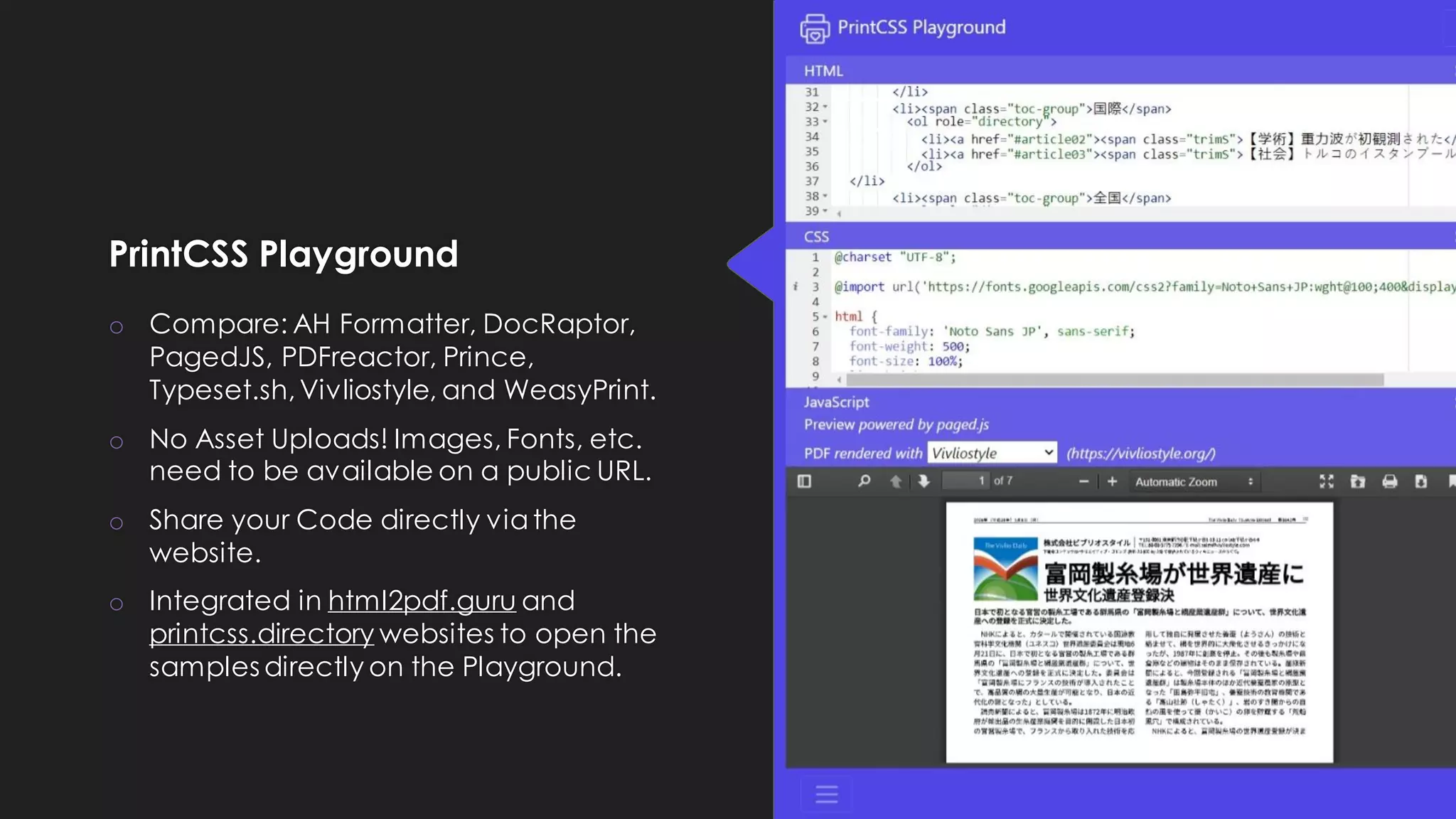
Task: Click the @charset "UTF-8" line in CSS
Action: pos(895,257)
